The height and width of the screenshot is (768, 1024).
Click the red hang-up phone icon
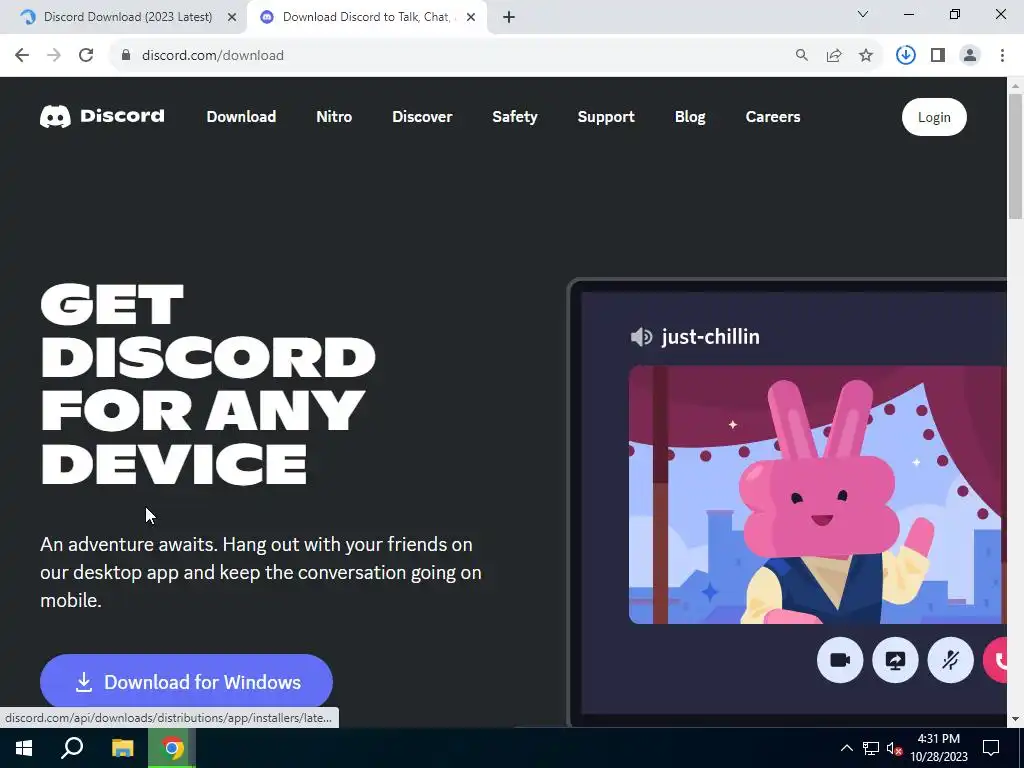995,660
